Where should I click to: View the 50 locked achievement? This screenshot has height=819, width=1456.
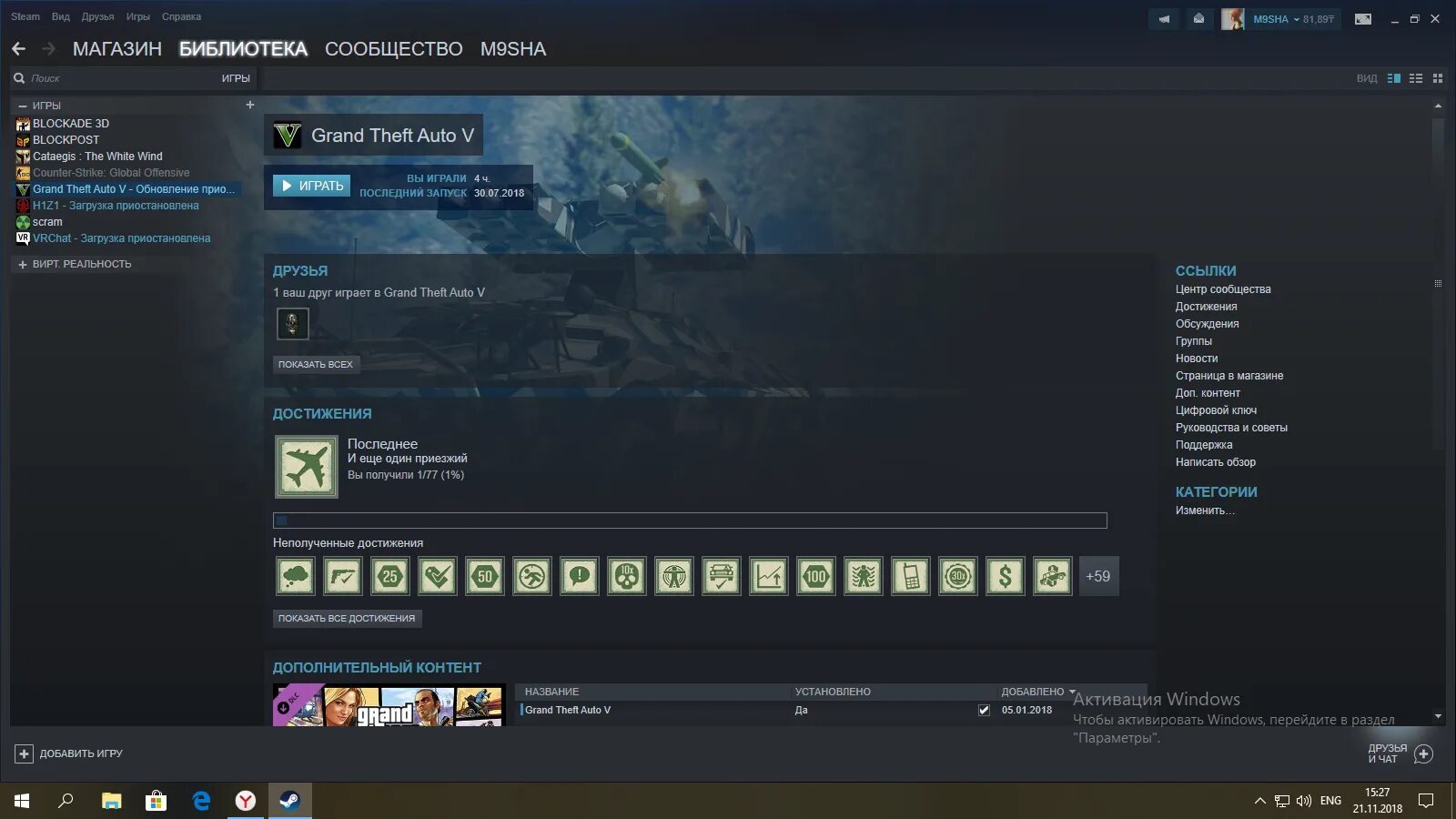(485, 576)
